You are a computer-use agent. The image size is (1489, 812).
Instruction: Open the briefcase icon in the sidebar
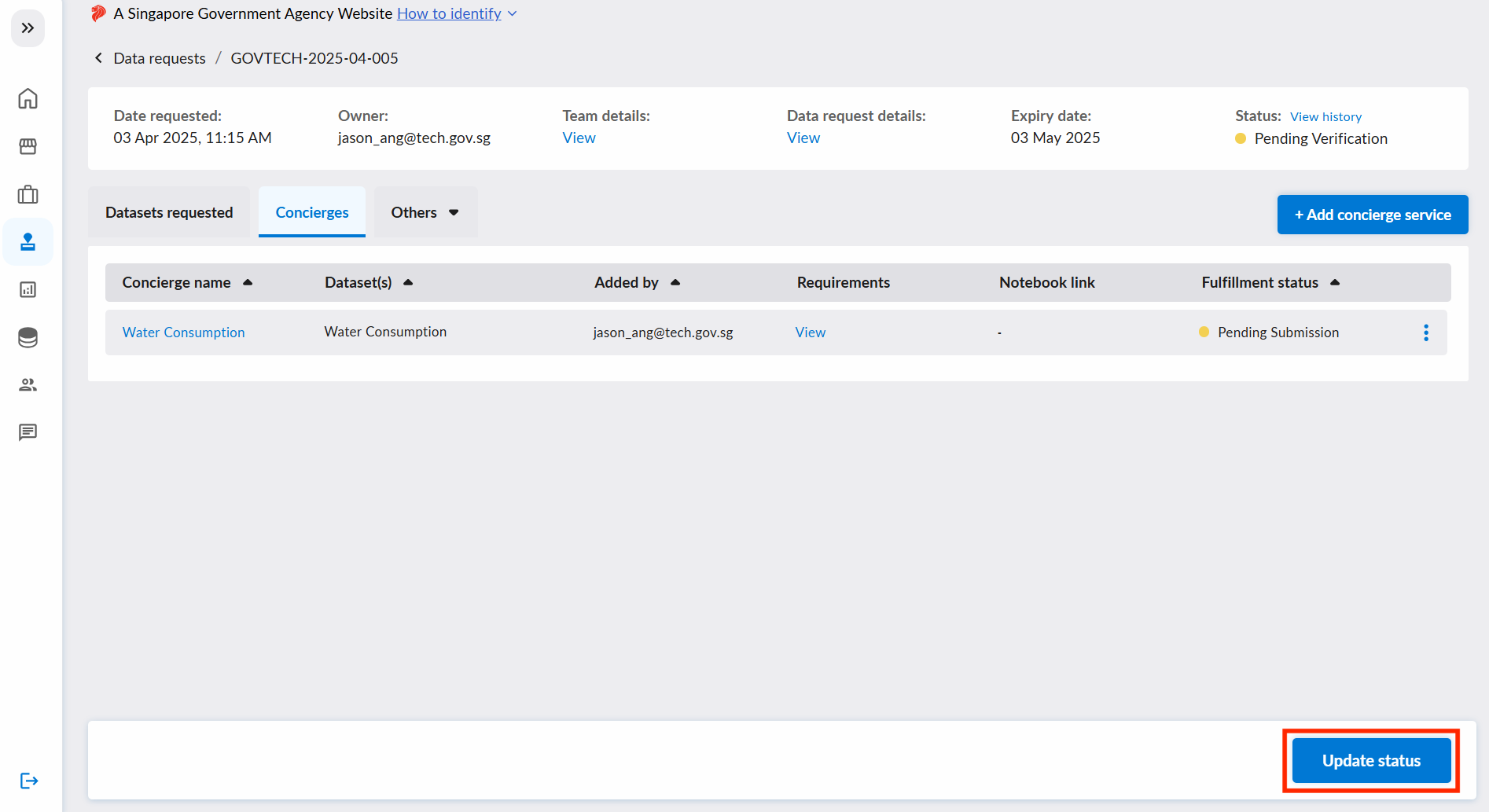(x=28, y=194)
